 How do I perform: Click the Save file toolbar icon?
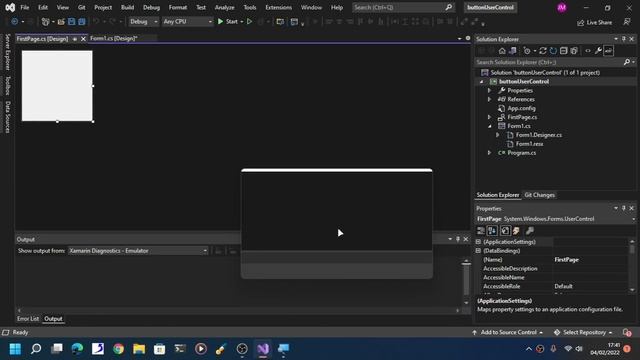[71, 21]
